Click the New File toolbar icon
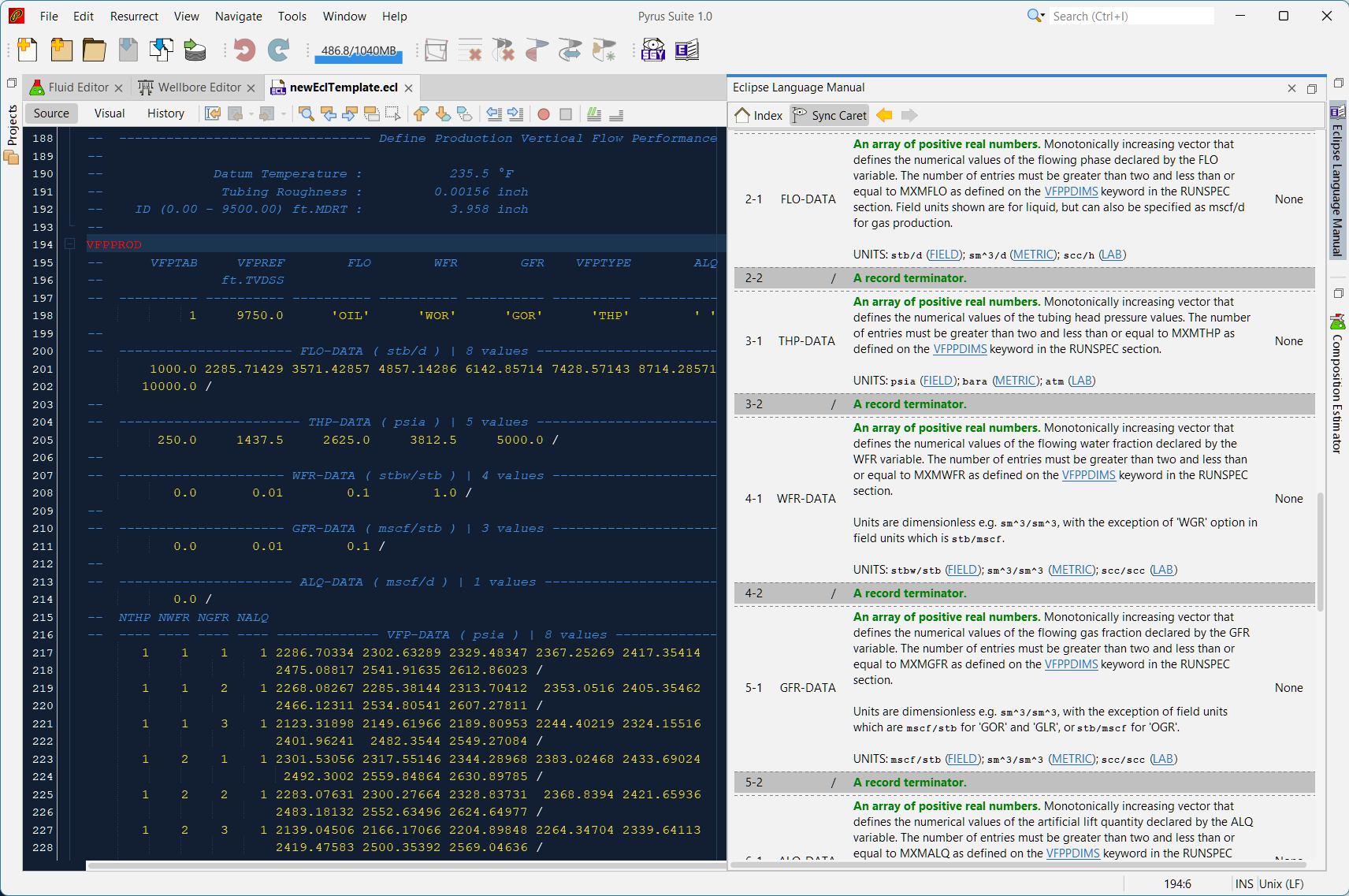Screen dimensions: 1349x896 [x=28, y=50]
